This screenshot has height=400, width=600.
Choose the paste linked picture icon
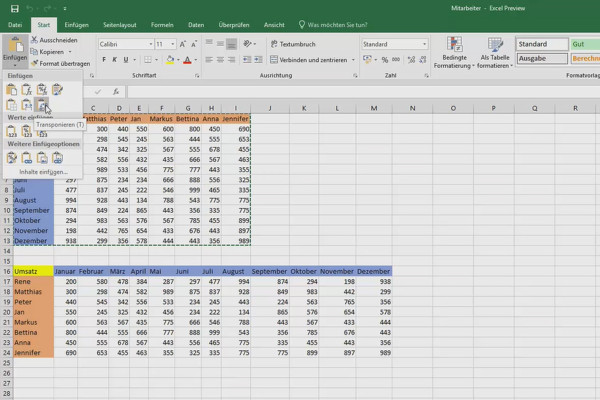point(57,158)
